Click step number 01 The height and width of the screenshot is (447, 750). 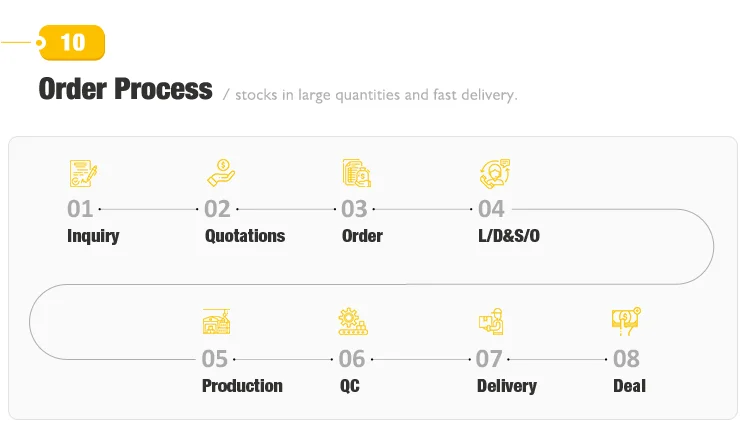pos(80,209)
